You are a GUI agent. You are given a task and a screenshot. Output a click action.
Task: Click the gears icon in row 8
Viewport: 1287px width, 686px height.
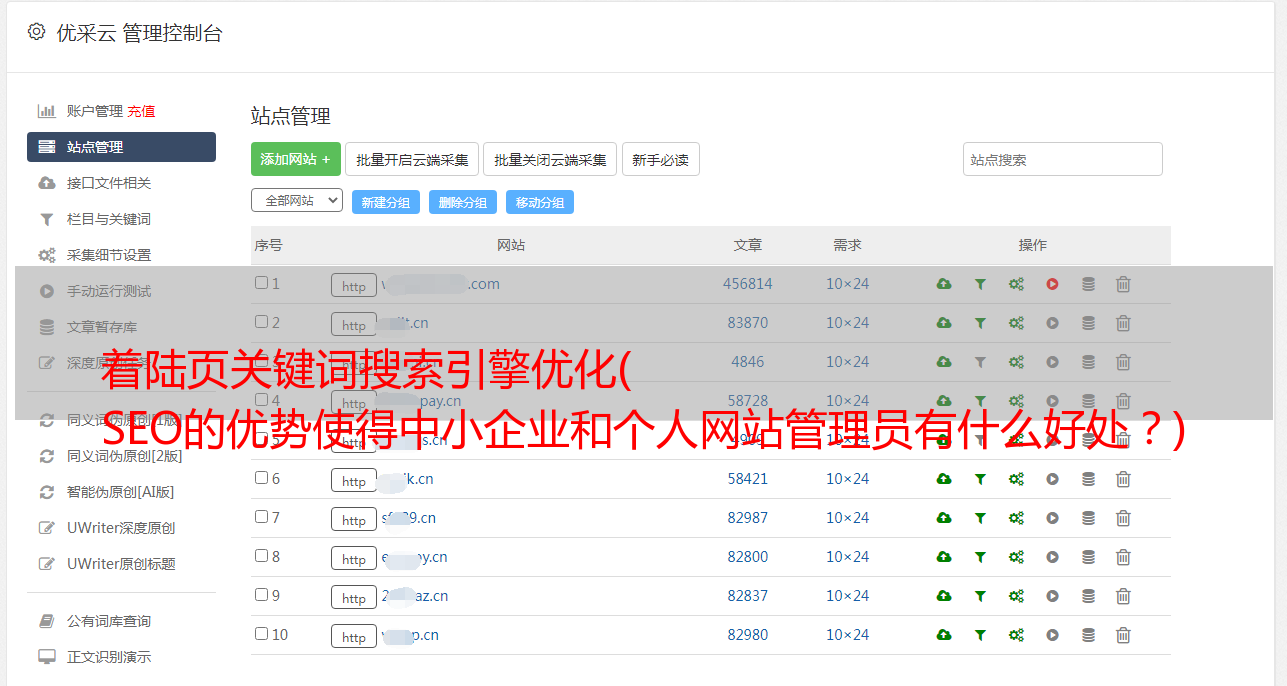click(x=1016, y=557)
